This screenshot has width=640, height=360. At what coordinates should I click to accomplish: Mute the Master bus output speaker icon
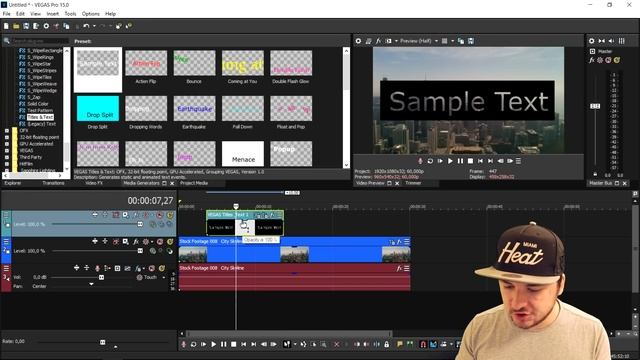(x=611, y=41)
